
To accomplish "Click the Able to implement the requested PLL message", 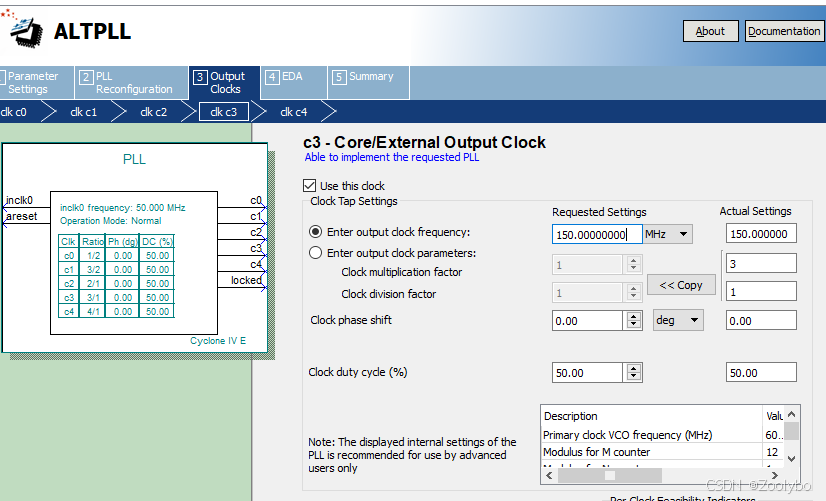I will [x=392, y=157].
